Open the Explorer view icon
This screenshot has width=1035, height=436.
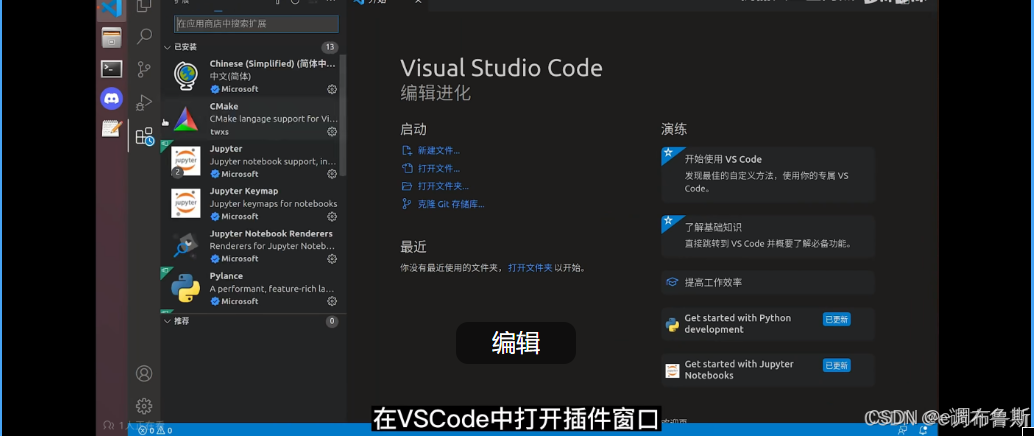click(x=144, y=7)
